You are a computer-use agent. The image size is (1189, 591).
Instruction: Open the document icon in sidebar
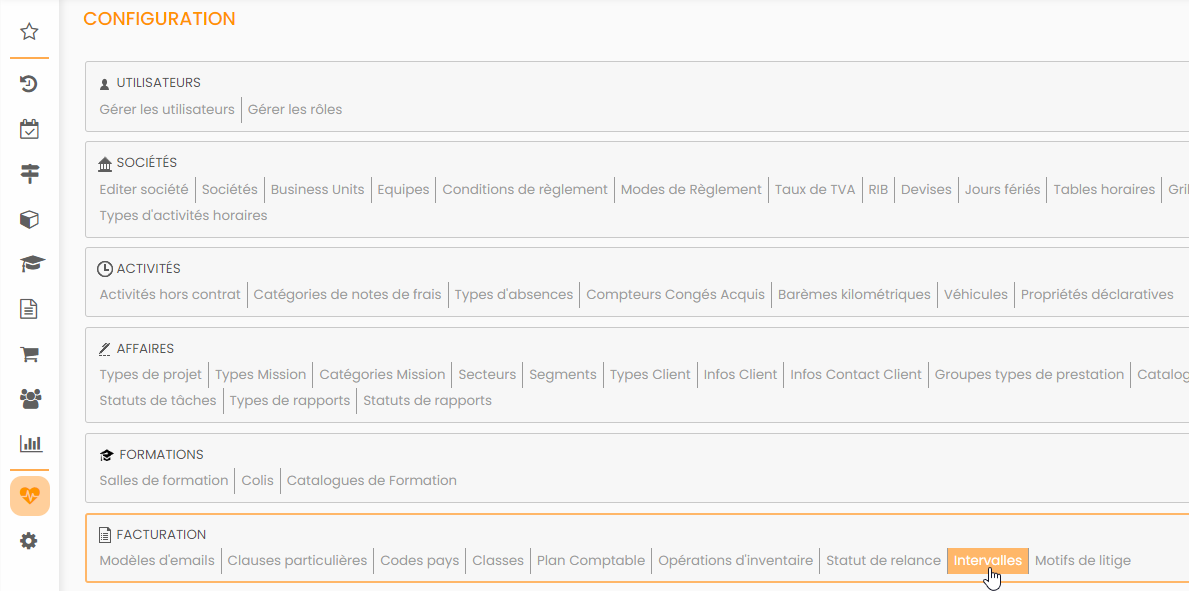pyautogui.click(x=30, y=308)
